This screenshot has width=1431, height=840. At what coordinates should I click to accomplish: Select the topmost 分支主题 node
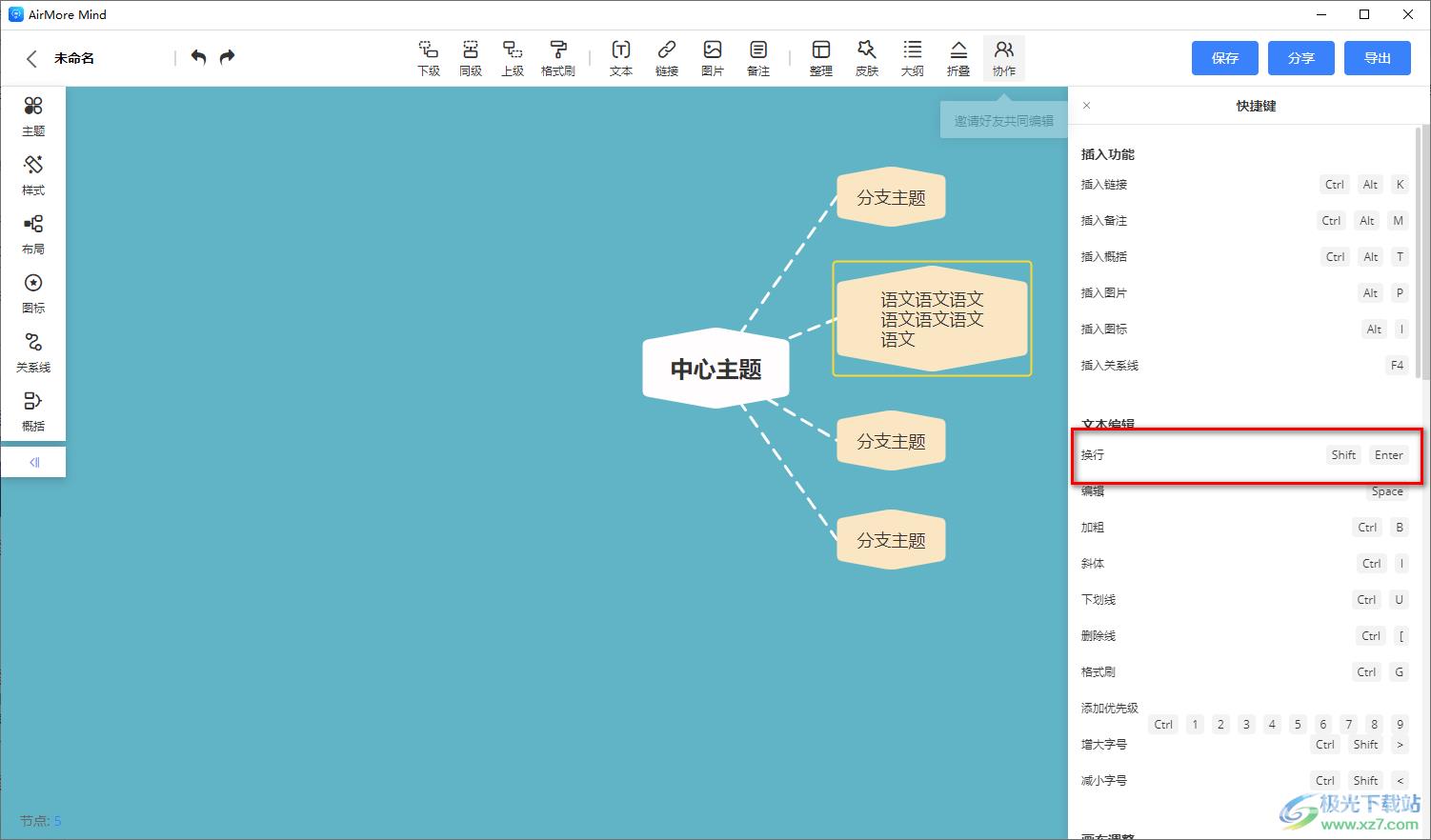coord(891,197)
